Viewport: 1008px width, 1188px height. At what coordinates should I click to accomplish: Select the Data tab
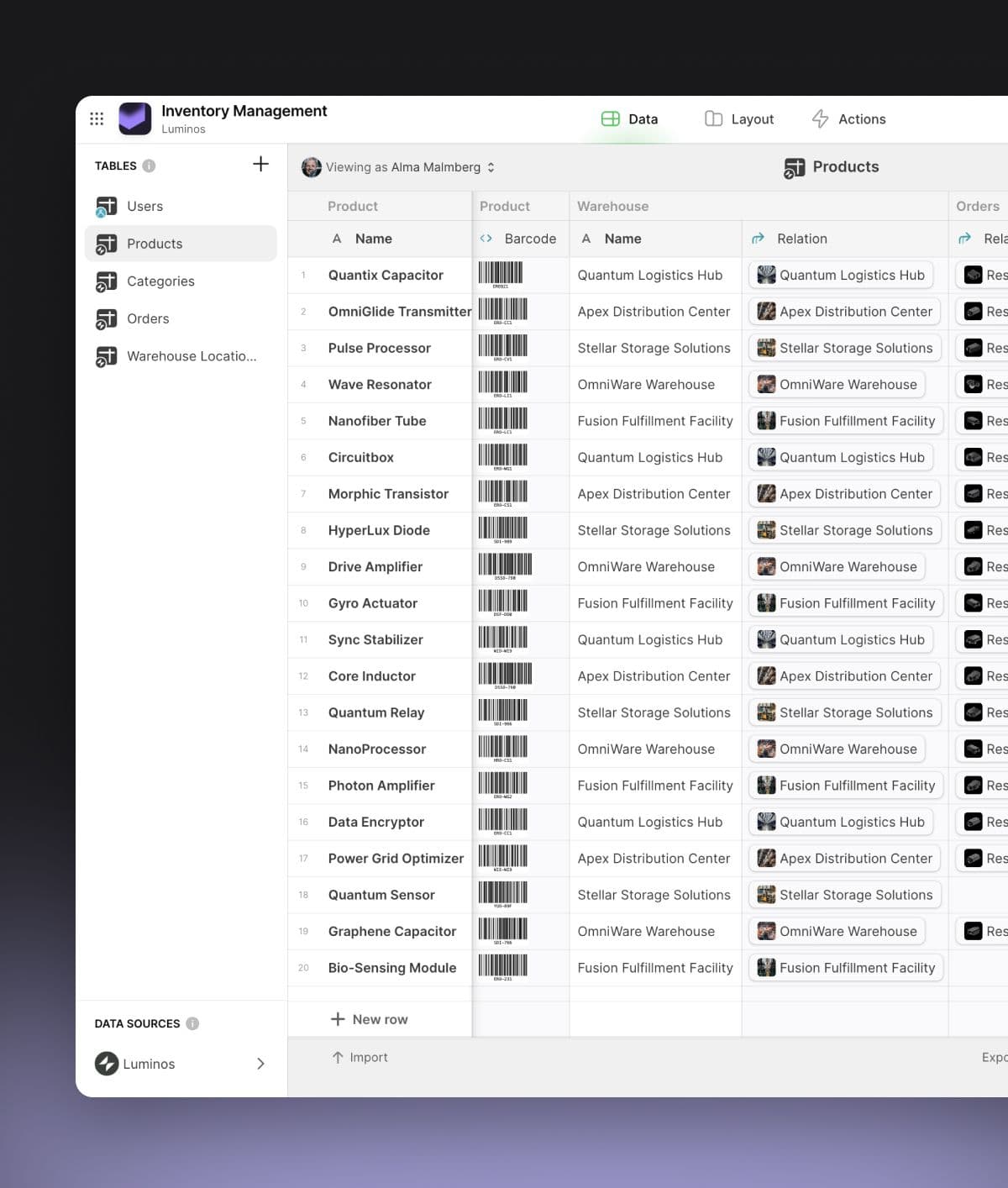[x=628, y=118]
